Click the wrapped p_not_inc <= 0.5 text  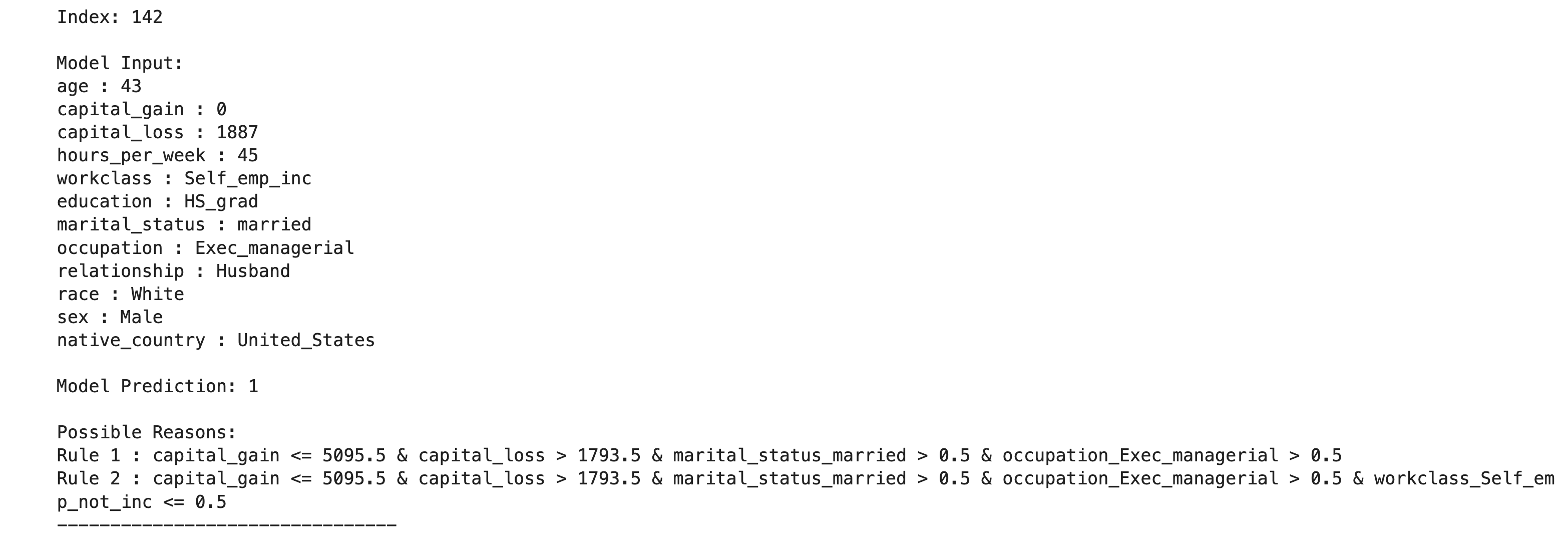tap(141, 502)
